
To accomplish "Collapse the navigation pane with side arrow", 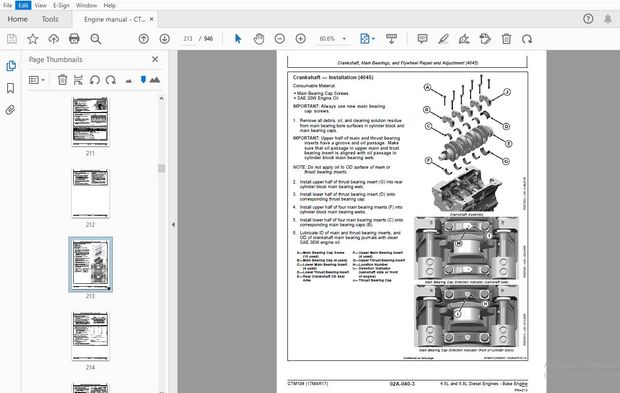I will [x=173, y=225].
